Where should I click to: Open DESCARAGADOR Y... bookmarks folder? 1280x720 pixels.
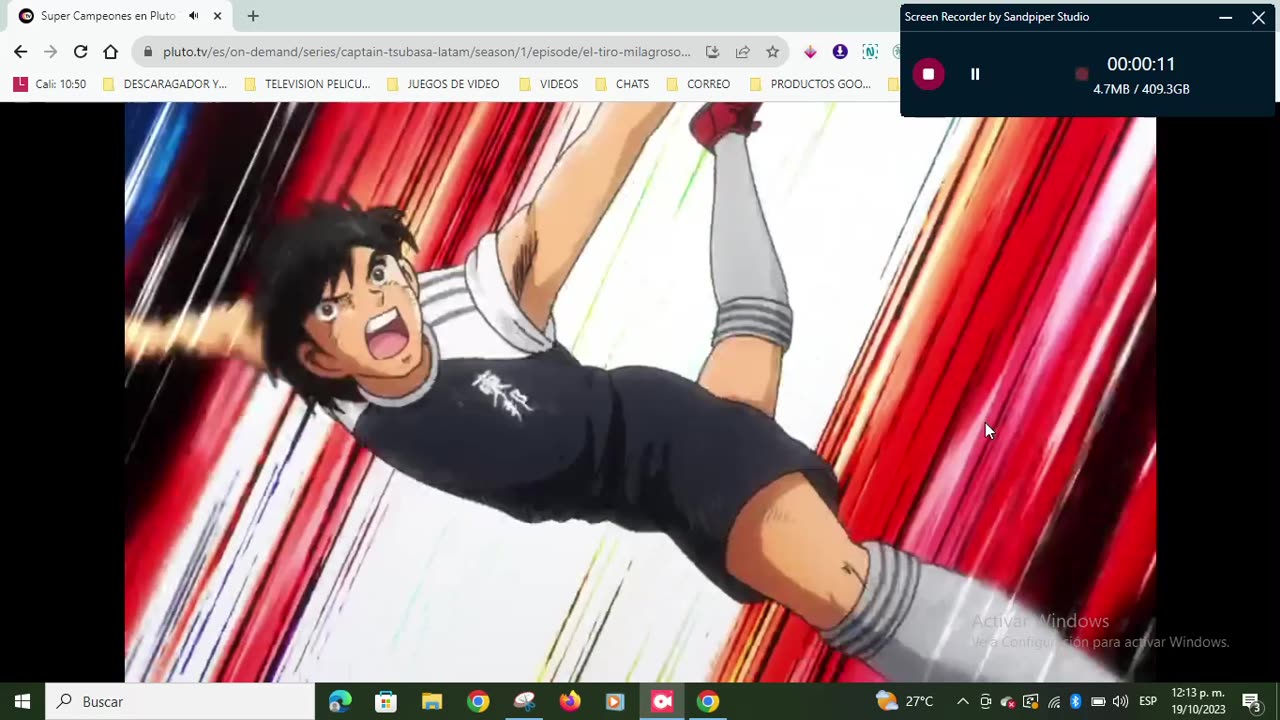pyautogui.click(x=165, y=84)
